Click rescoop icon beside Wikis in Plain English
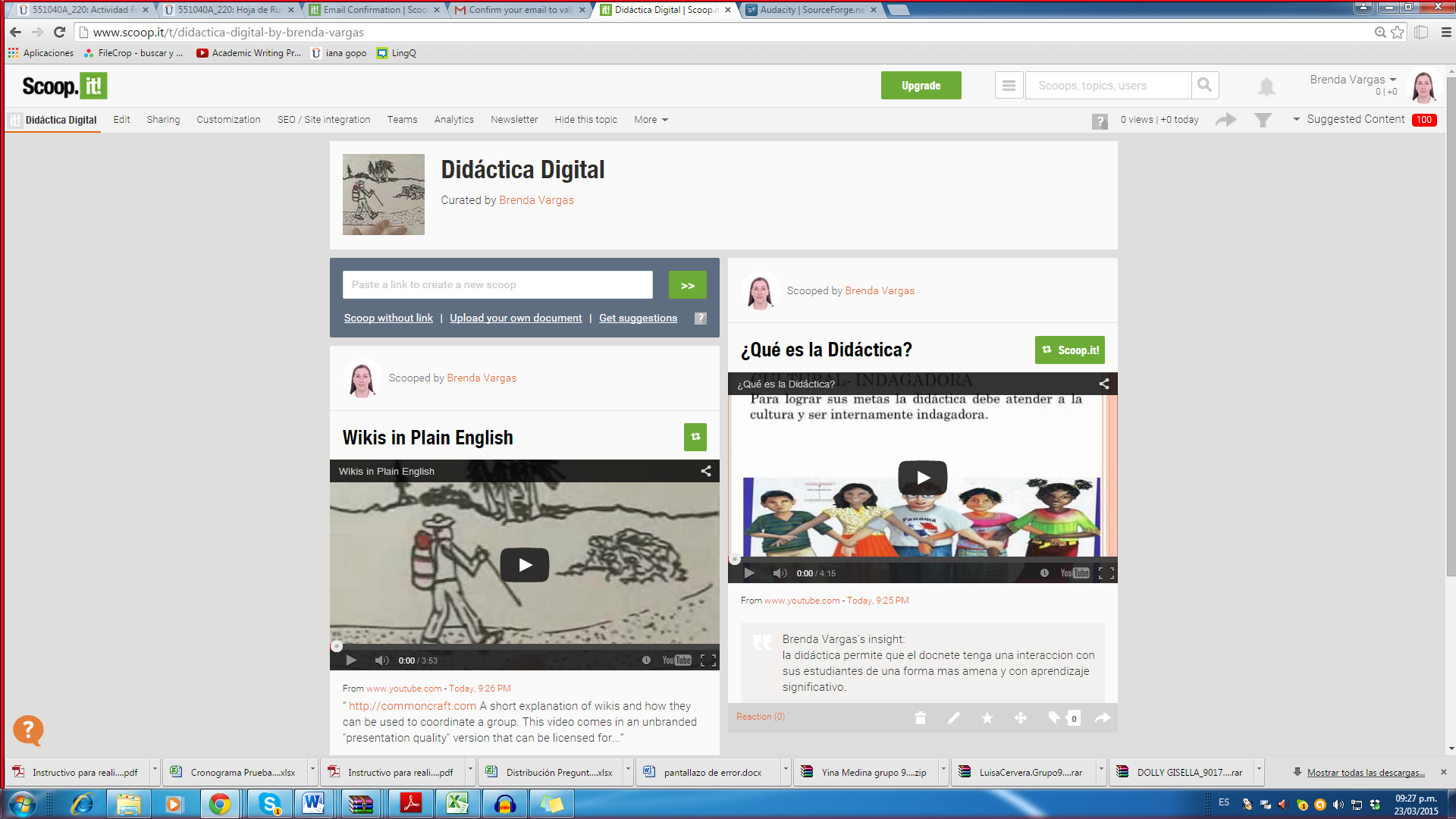The height and width of the screenshot is (819, 1456). tap(695, 437)
